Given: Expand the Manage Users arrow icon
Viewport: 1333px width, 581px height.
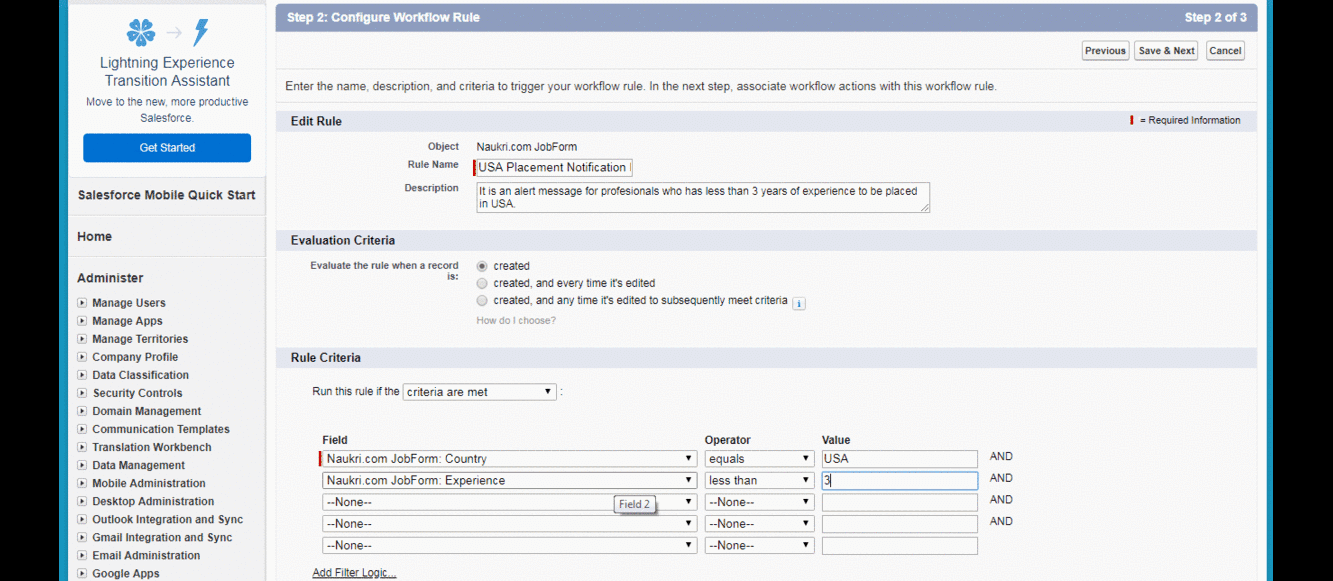Looking at the screenshot, I should (x=82, y=303).
